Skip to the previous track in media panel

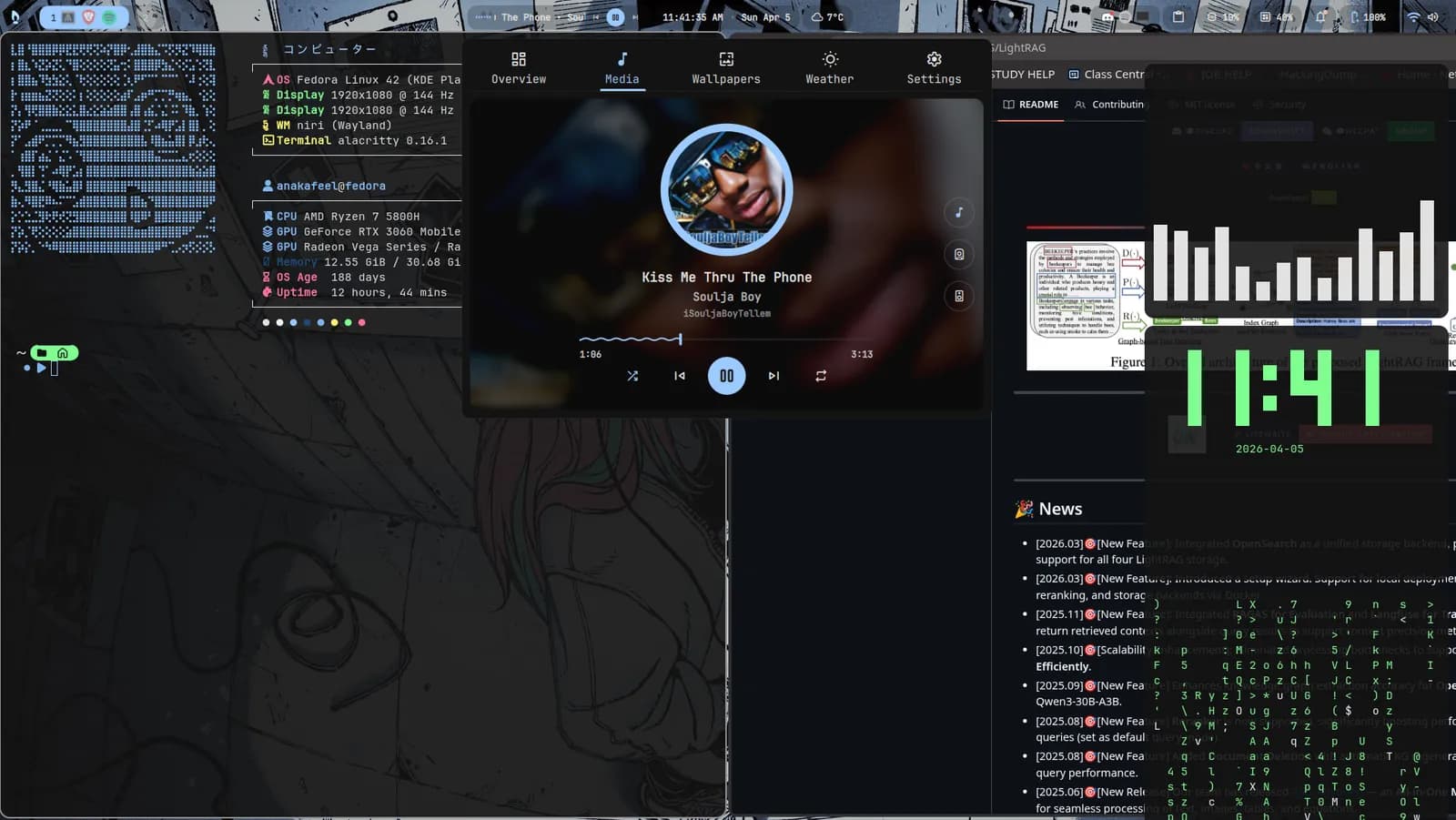(x=679, y=376)
